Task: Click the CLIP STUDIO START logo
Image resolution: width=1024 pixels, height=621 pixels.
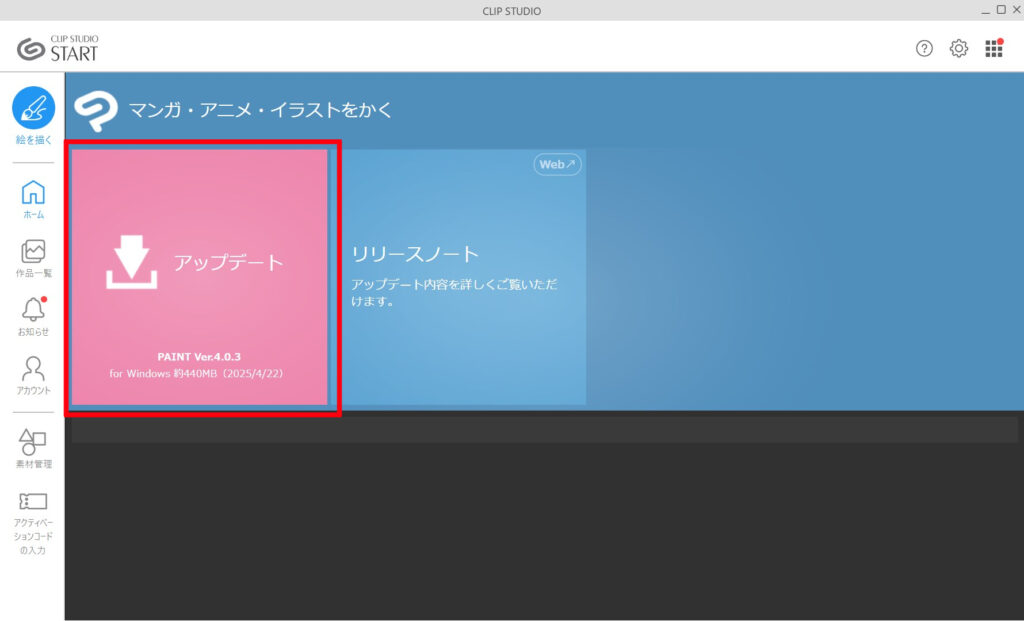Action: point(57,49)
